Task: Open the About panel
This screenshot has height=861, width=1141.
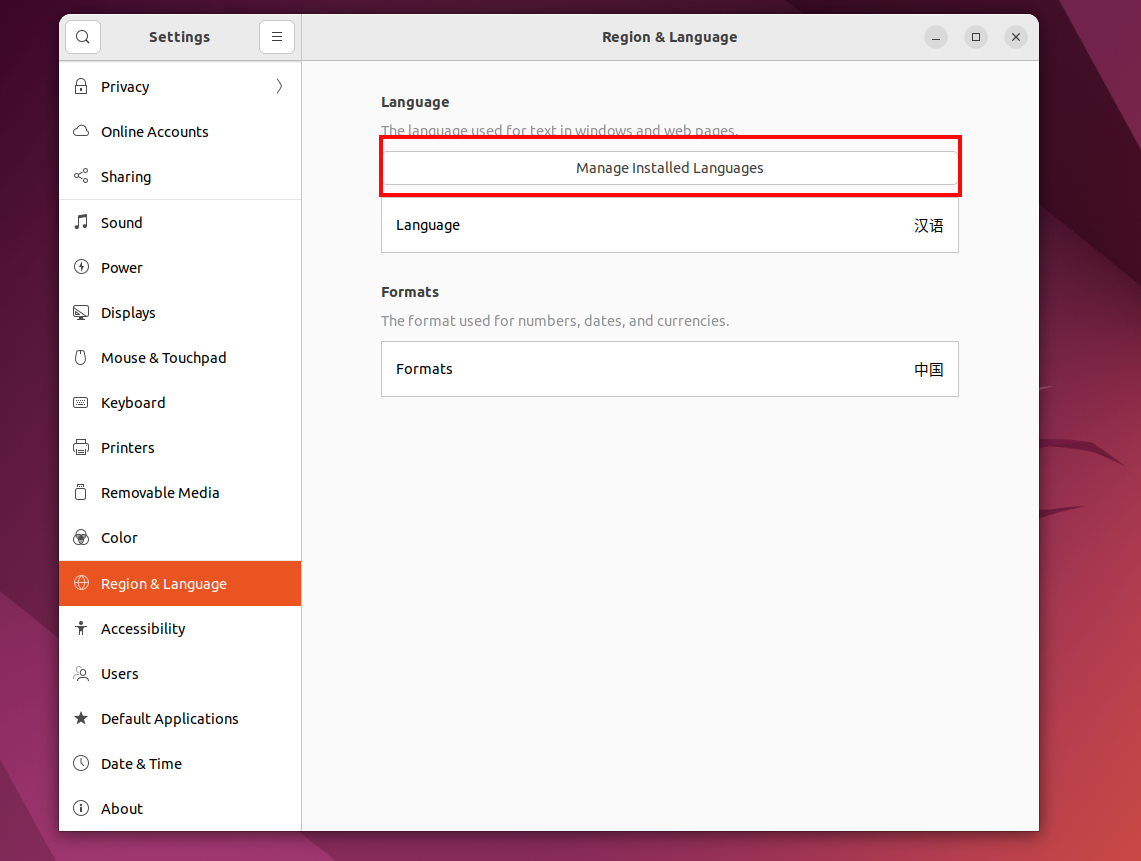Action: [180, 809]
